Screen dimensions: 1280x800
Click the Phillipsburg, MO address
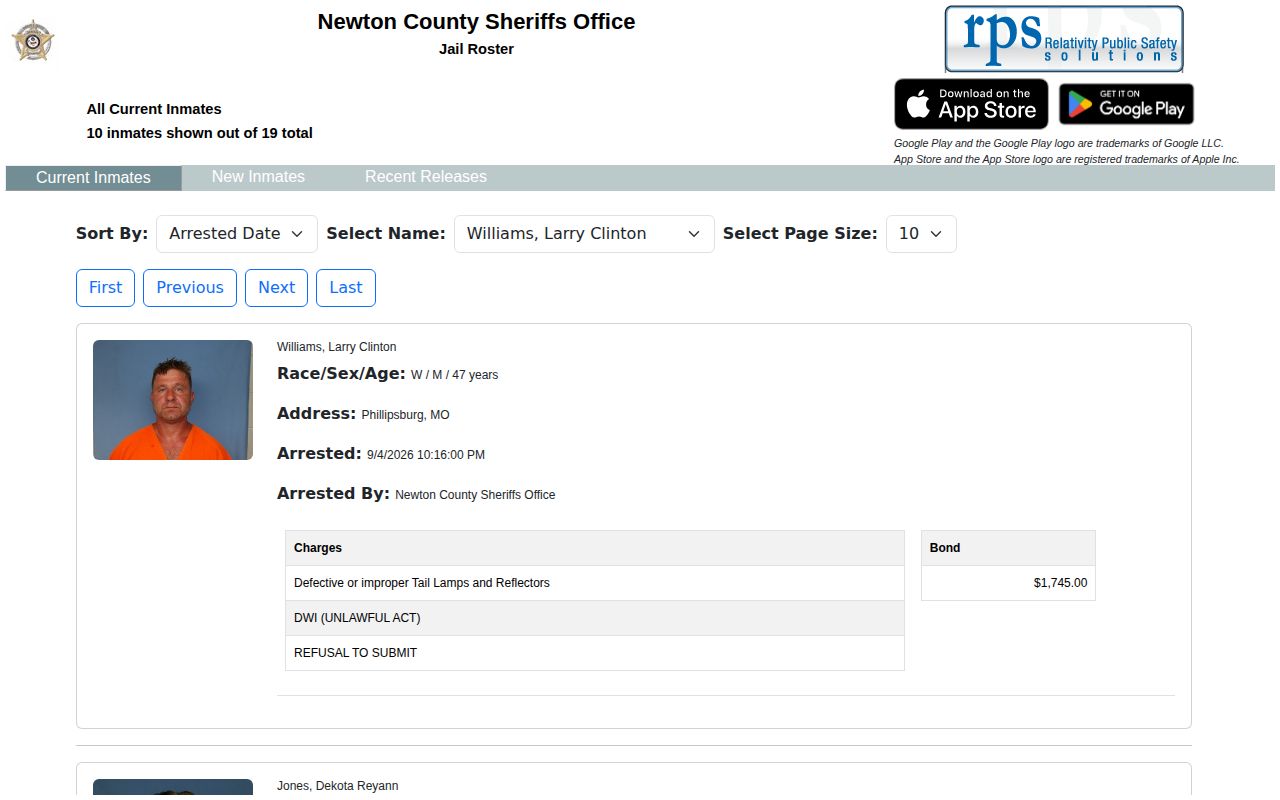tap(405, 415)
